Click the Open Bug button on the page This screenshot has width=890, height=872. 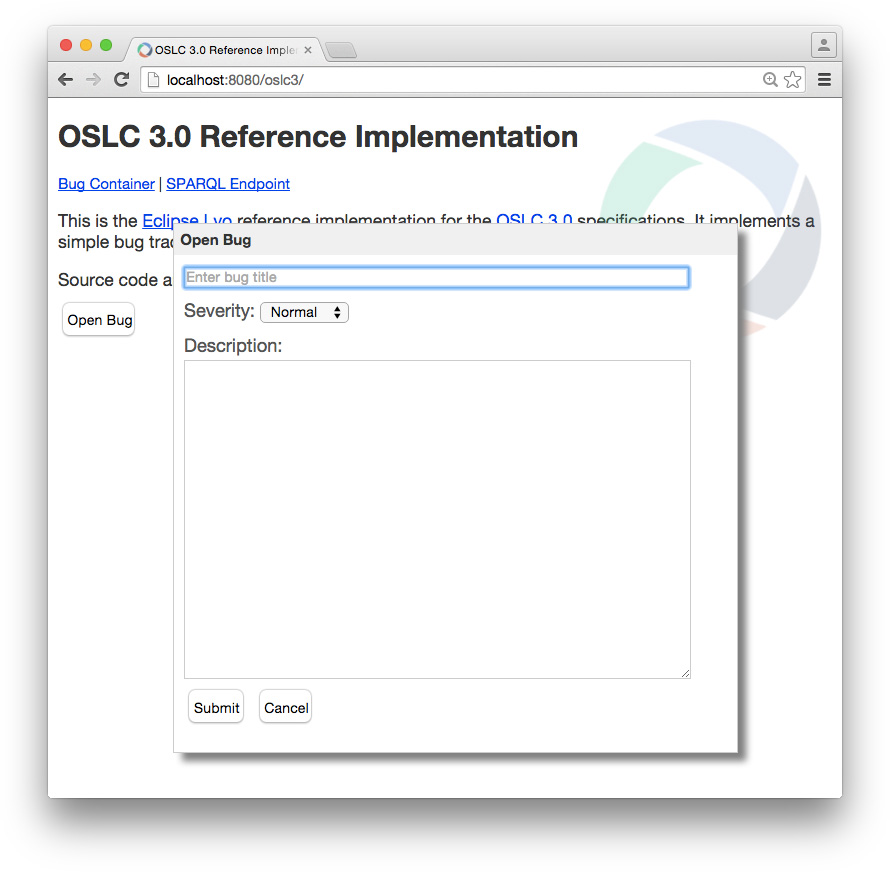[99, 320]
